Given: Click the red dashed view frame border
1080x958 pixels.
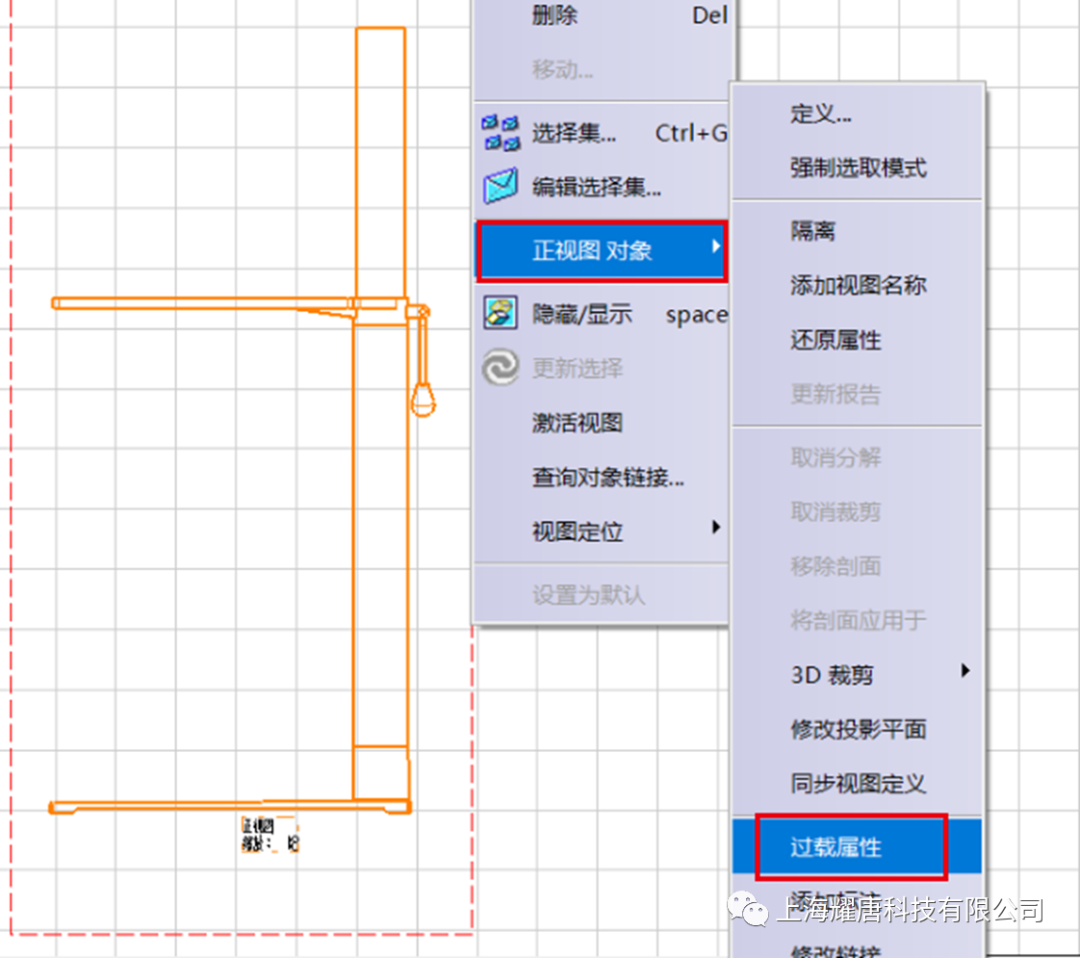Looking at the screenshot, I should pyautogui.click(x=10, y=500).
